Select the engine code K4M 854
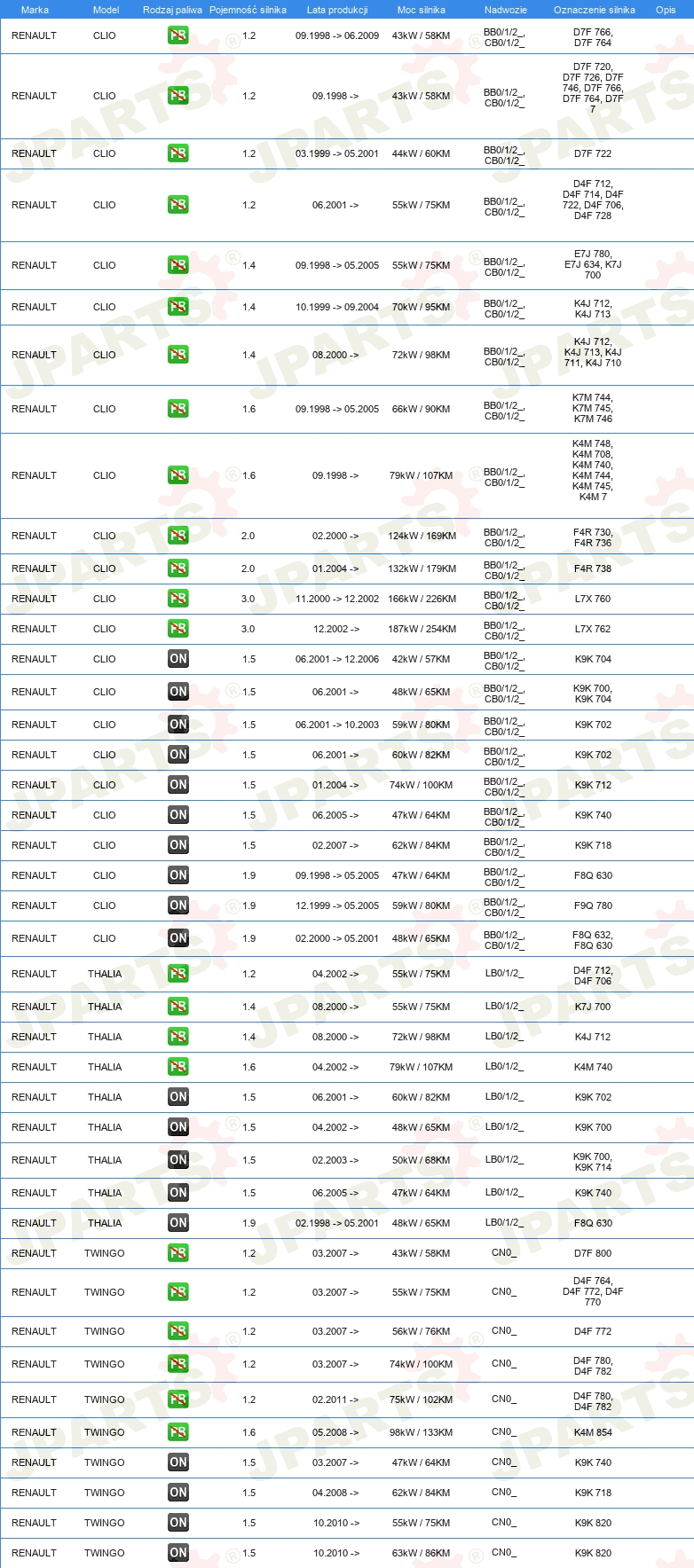 pos(593,1432)
